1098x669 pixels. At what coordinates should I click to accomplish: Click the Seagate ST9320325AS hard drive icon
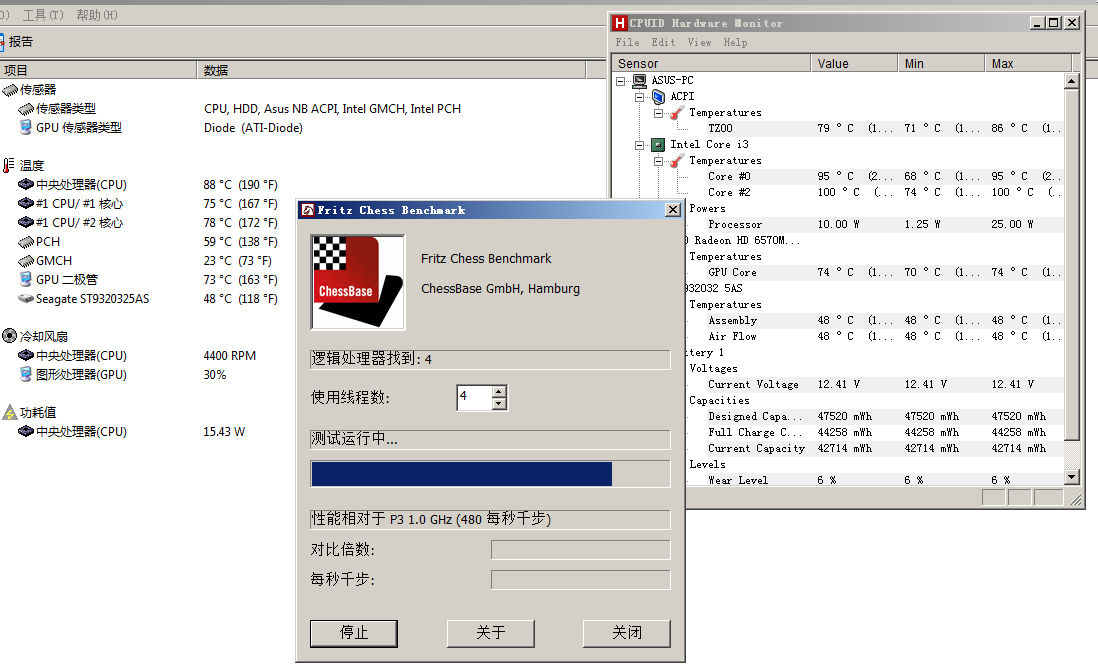click(x=26, y=298)
